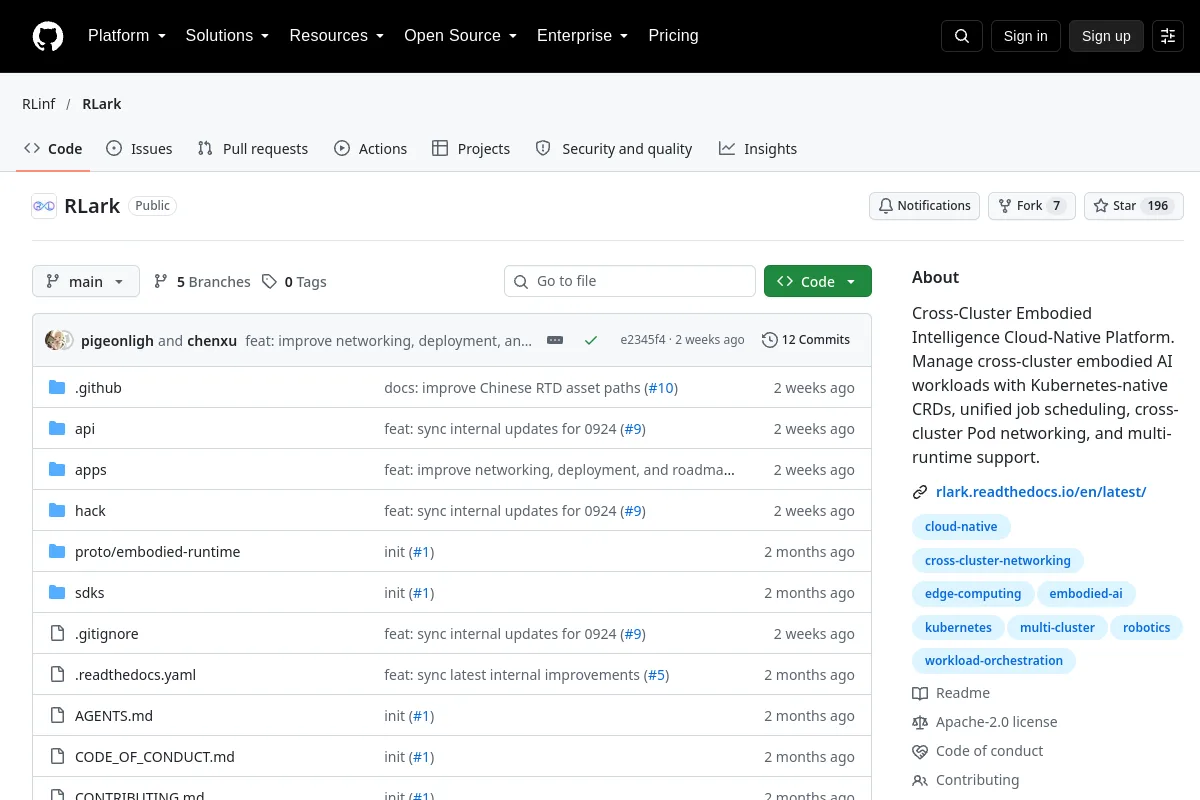Open the appearance settings icon button
Viewport: 1200px width, 800px height.
click(1168, 36)
